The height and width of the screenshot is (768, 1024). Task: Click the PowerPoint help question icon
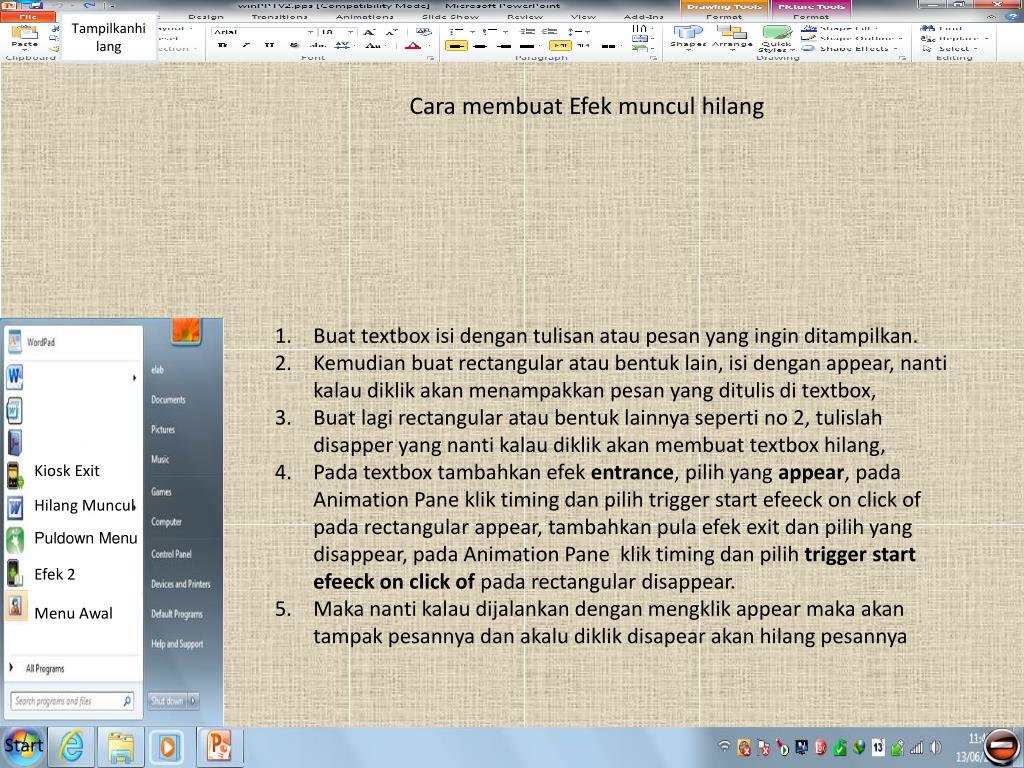(x=1012, y=16)
